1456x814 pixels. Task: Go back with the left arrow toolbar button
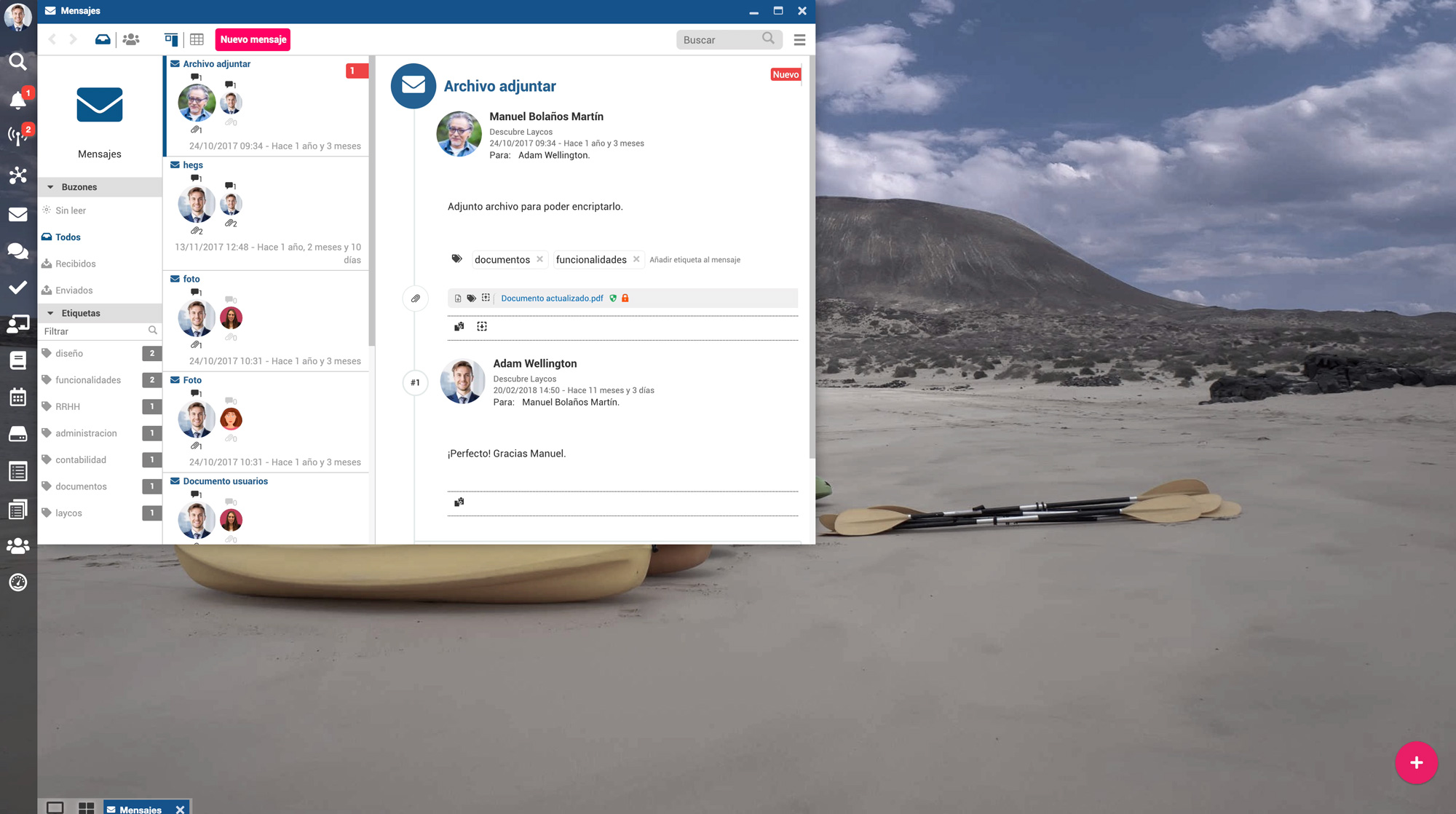click(52, 39)
